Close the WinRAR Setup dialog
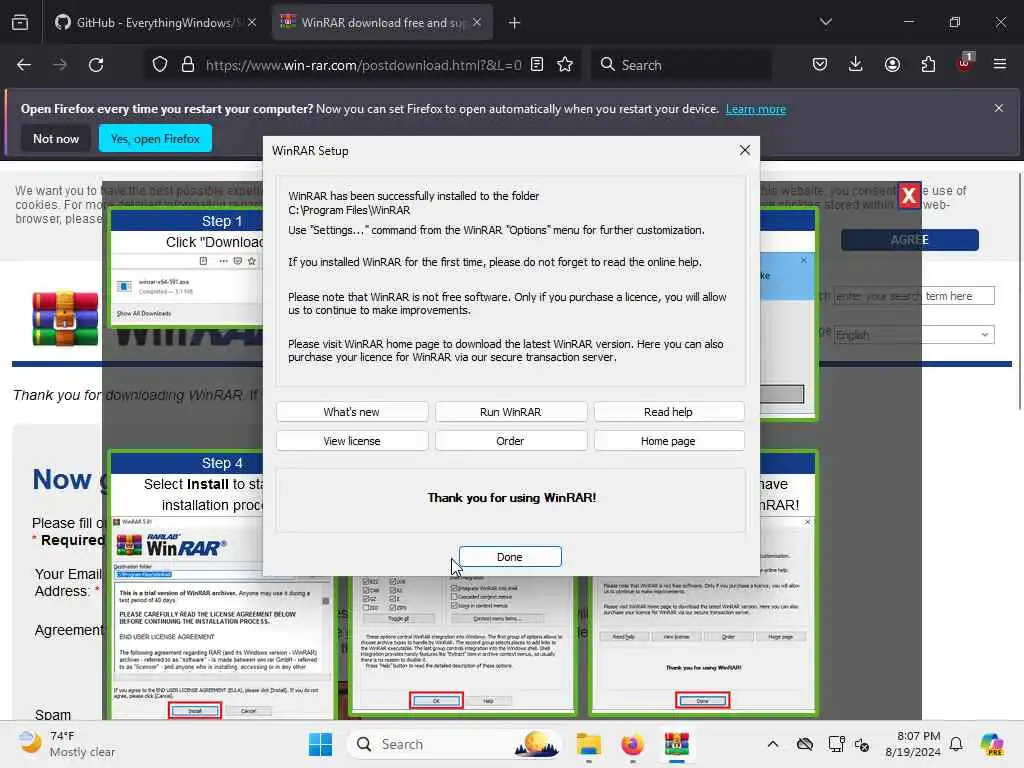Viewport: 1024px width, 768px height. [744, 150]
